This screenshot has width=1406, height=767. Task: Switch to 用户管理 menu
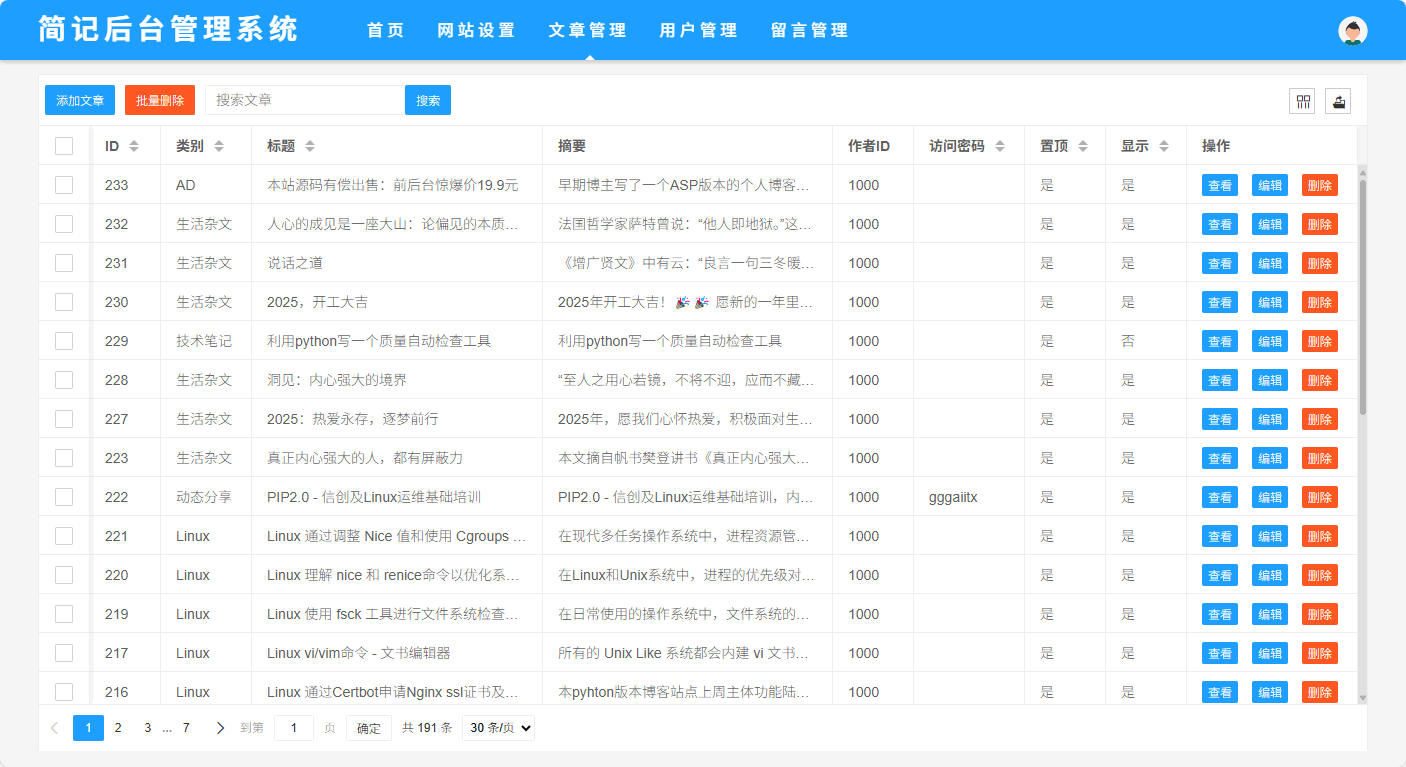[698, 31]
